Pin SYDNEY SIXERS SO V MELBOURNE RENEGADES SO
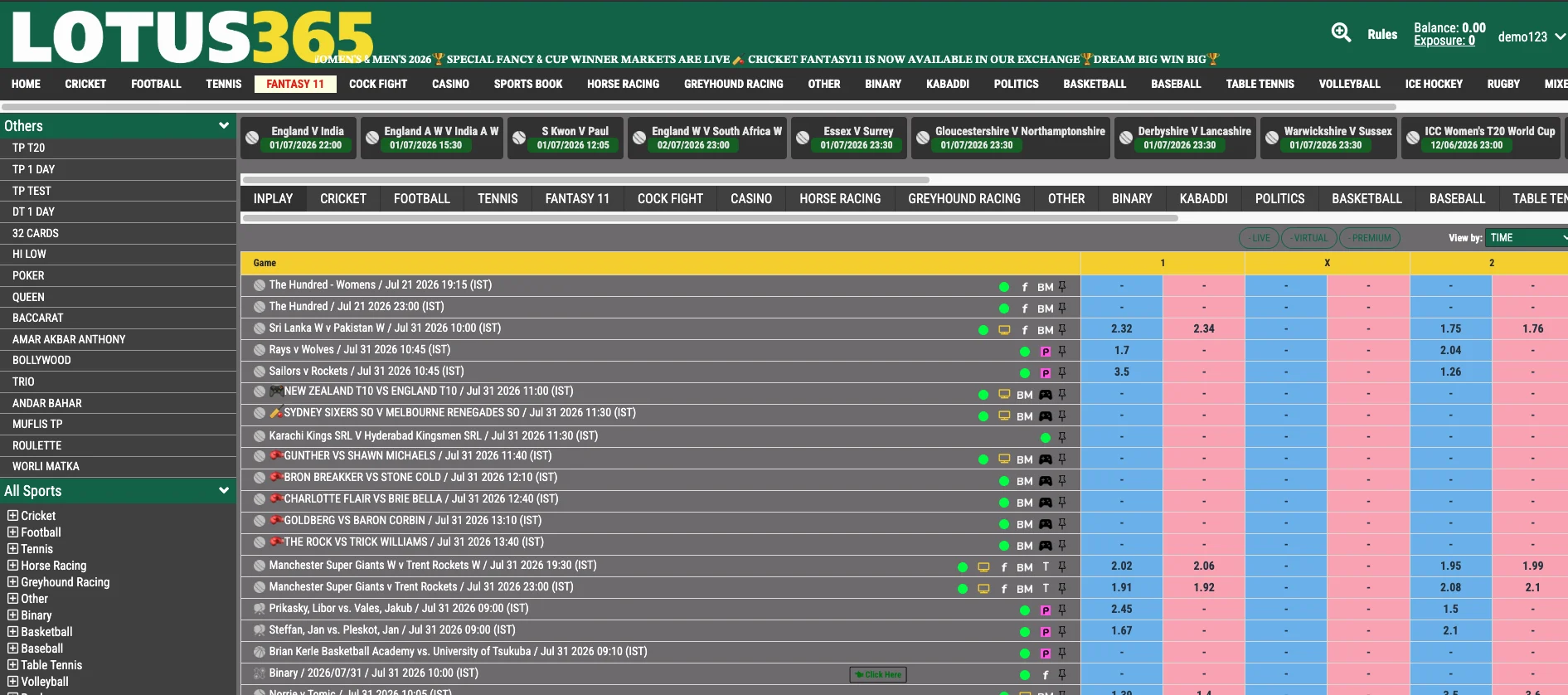 [1062, 416]
